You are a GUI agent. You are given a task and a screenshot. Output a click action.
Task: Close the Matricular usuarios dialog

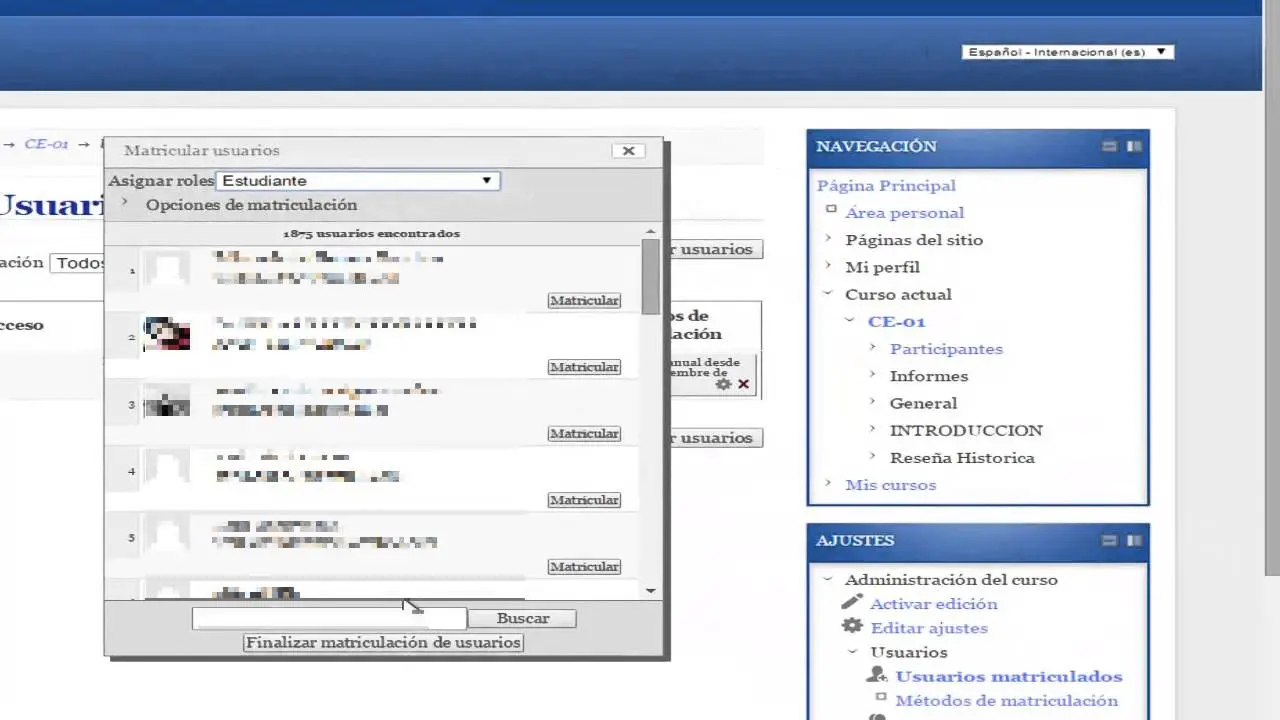pos(628,151)
